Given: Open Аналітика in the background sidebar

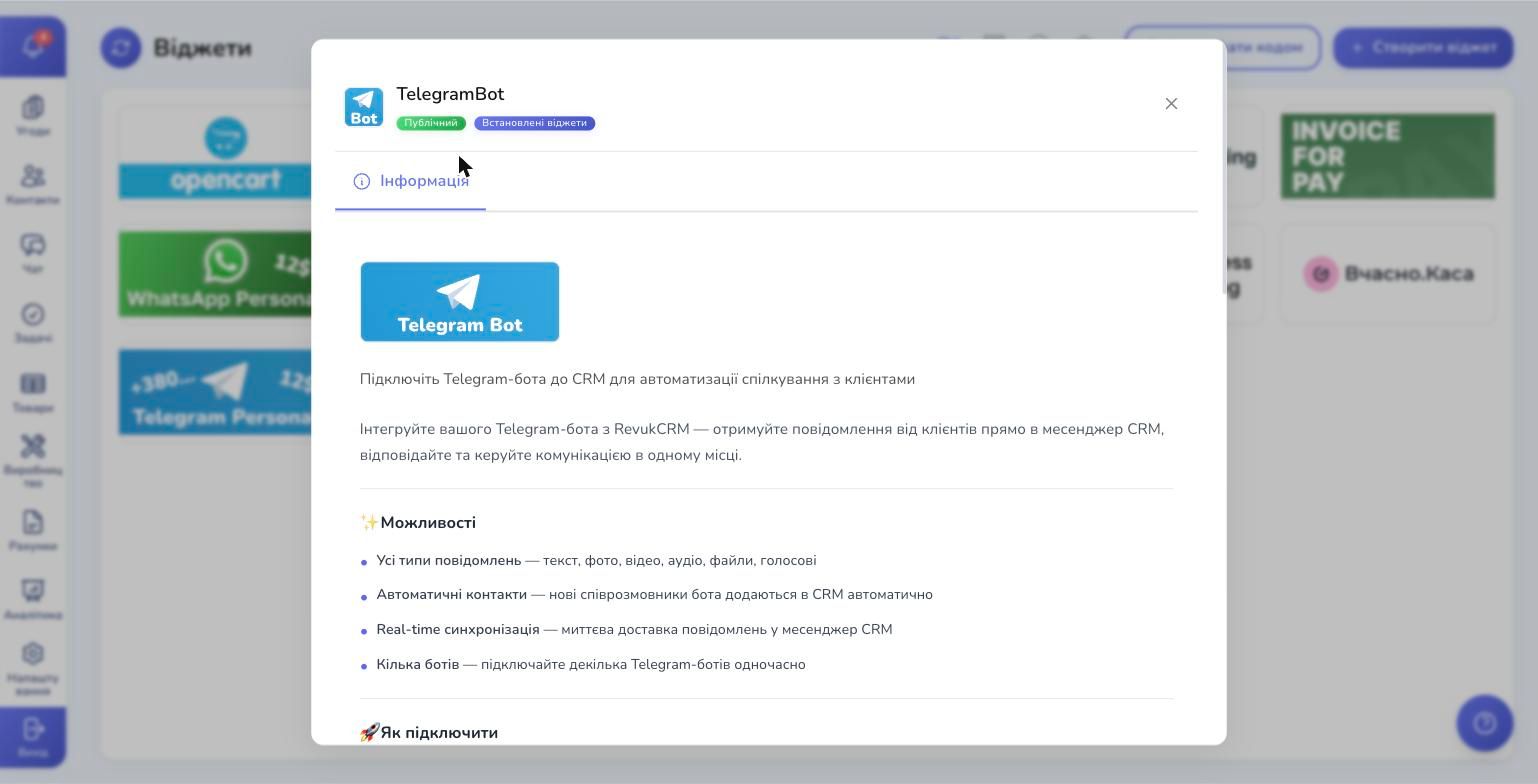Looking at the screenshot, I should (33, 600).
